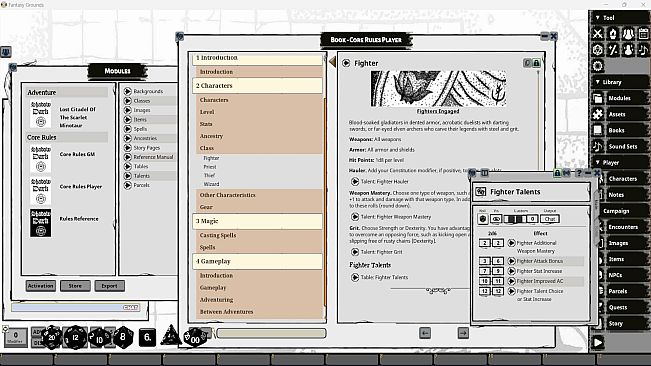Open the Combat Tracker crossed-swords tool
Screen dimensions: 651x366
pos(597,34)
